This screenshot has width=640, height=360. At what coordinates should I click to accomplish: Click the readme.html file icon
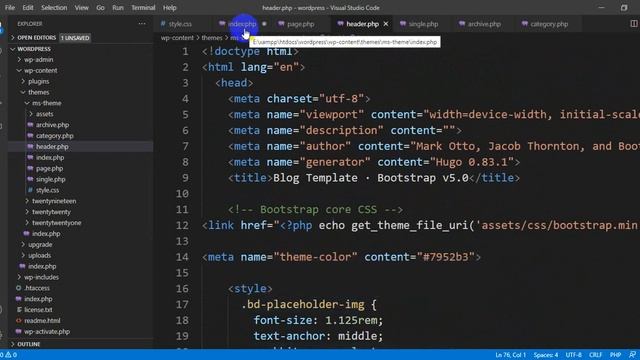click(x=18, y=321)
